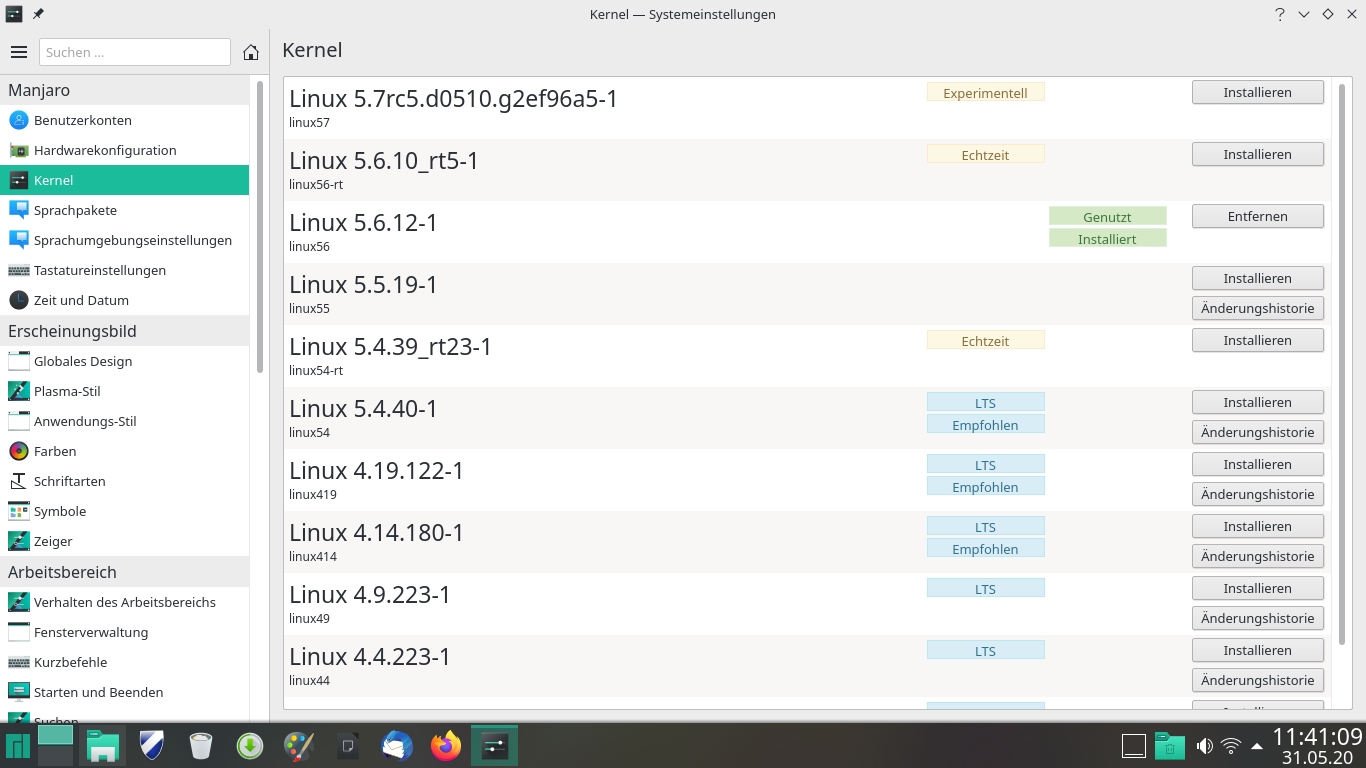Open Änderungshistorie for Linux 4.9.223-1
The width and height of the screenshot is (1366, 768).
1257,618
